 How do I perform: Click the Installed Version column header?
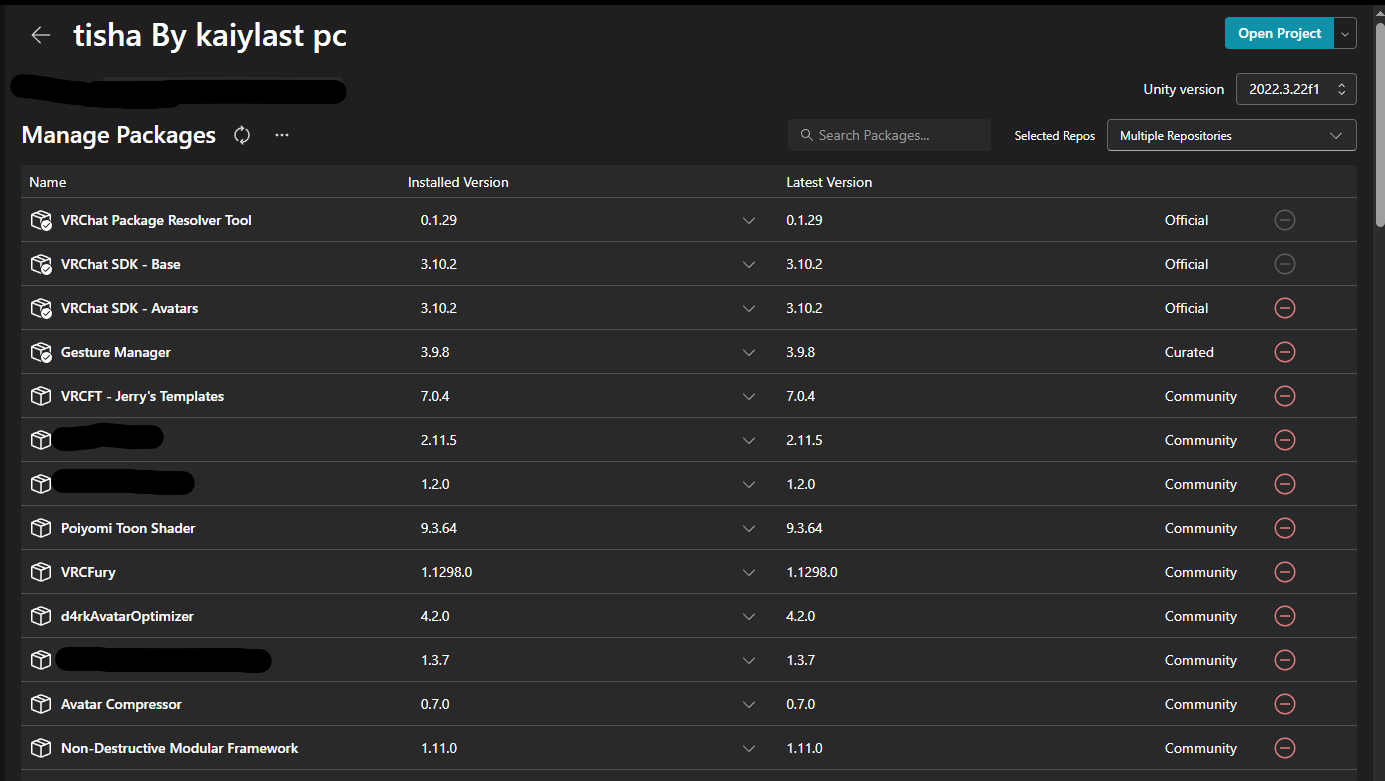[458, 182]
